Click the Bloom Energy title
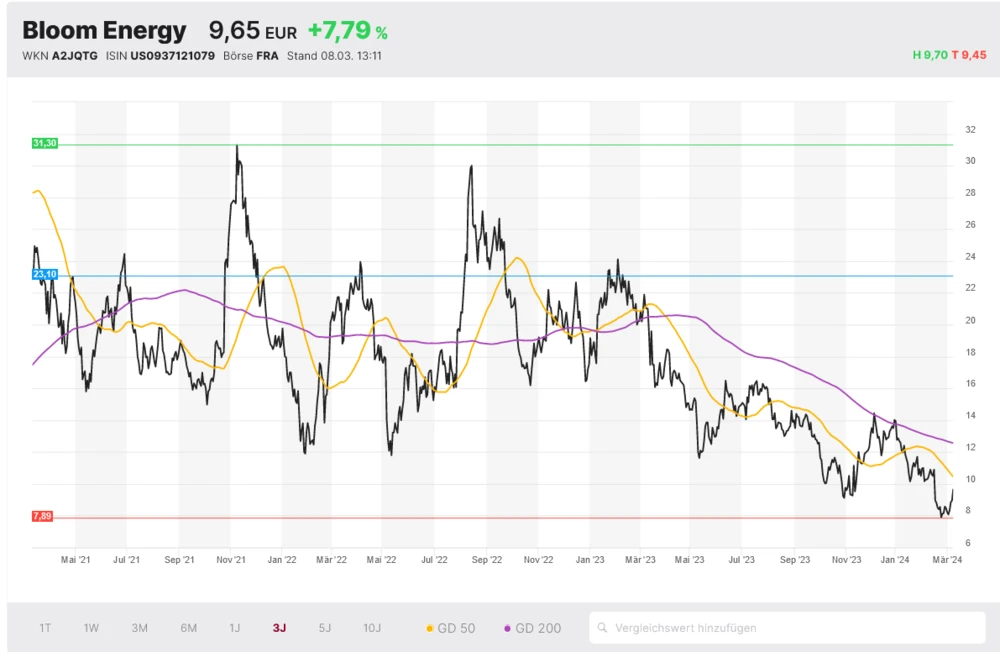The height and width of the screenshot is (652, 1000). (104, 31)
